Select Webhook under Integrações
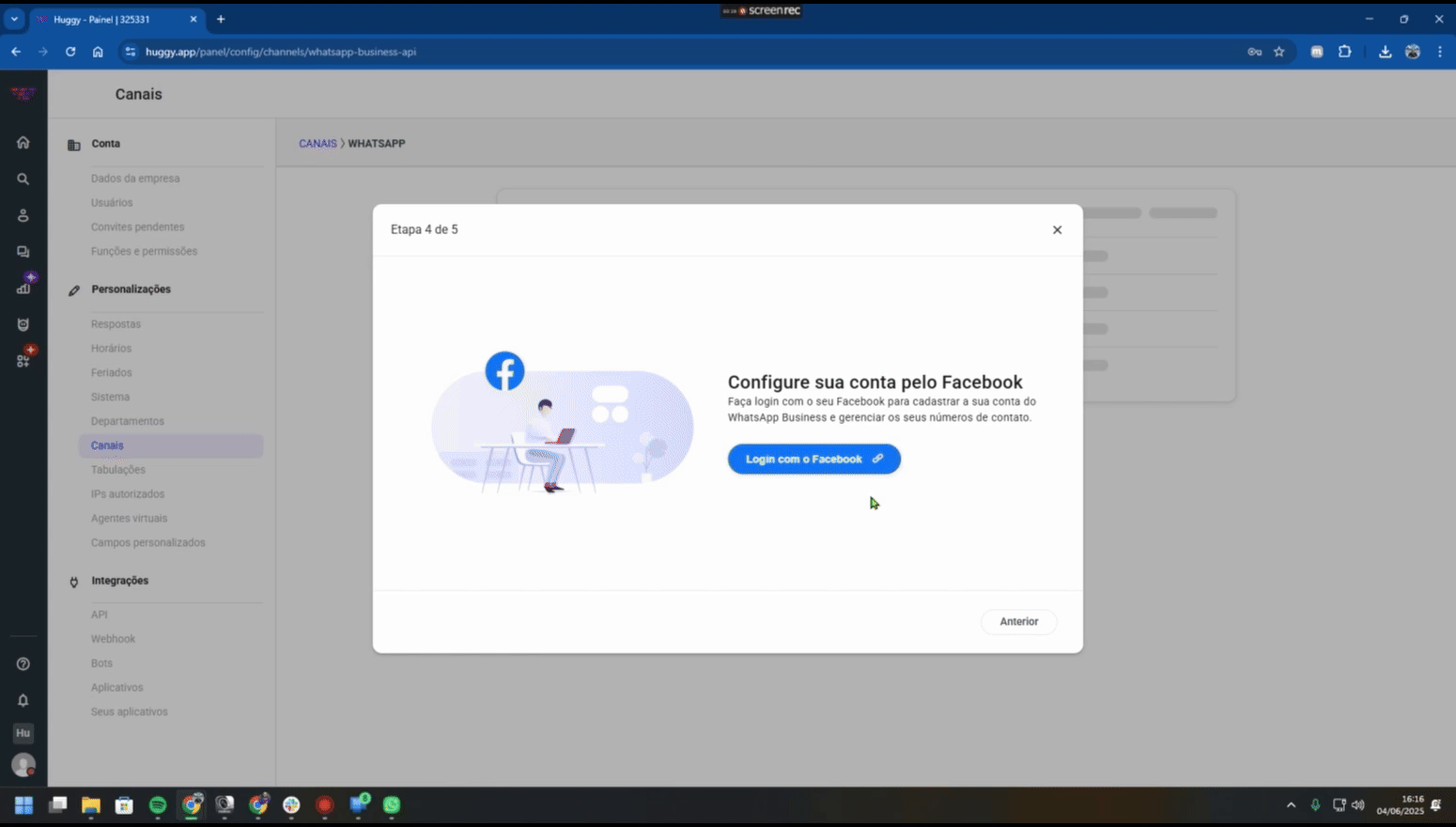 click(x=113, y=639)
